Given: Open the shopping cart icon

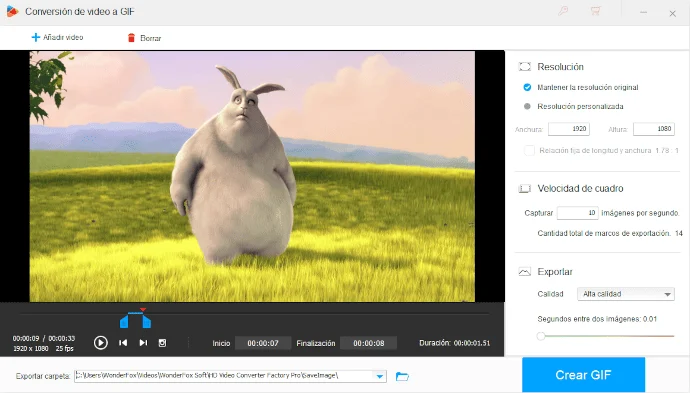Looking at the screenshot, I should (x=595, y=11).
